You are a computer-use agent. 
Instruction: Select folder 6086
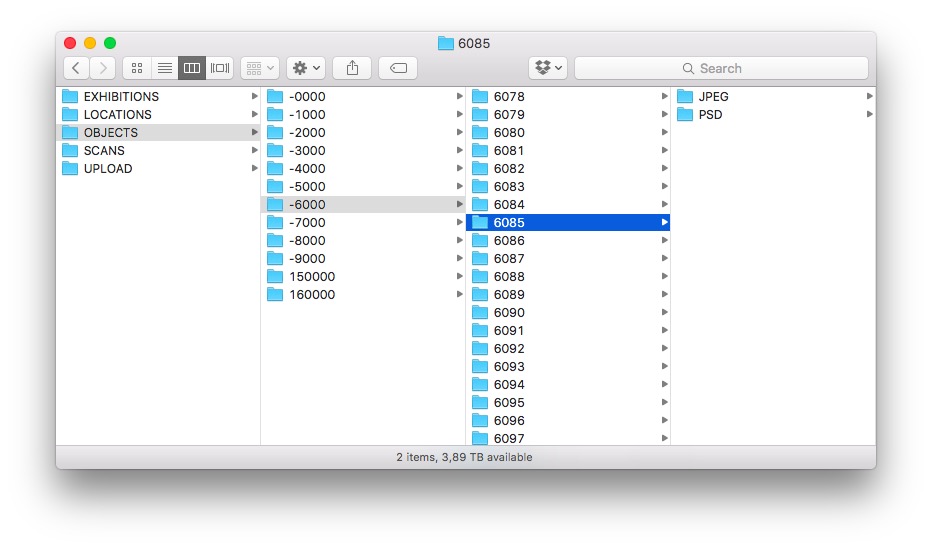point(568,241)
